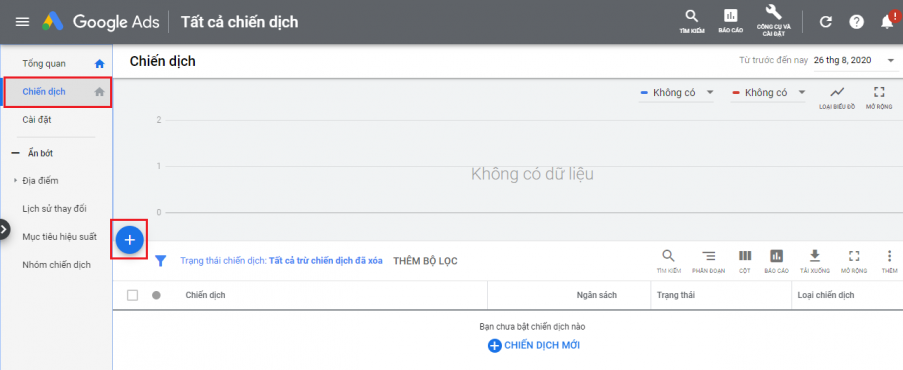Image resolution: width=903 pixels, height=370 pixels.
Task: Click the plus icon of Chiến dịch mới
Action: [494, 346]
